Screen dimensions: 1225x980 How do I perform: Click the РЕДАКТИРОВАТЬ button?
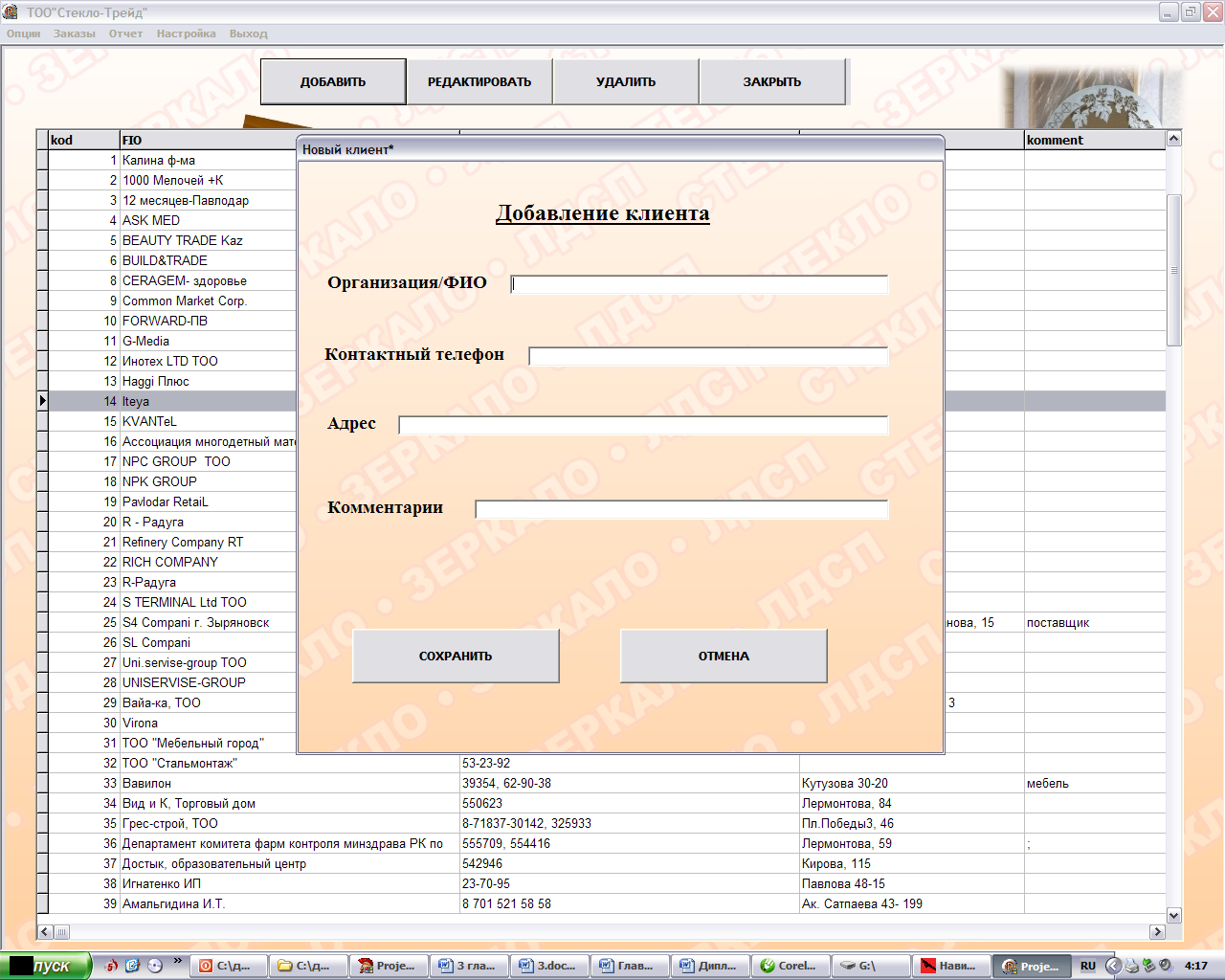coord(479,81)
